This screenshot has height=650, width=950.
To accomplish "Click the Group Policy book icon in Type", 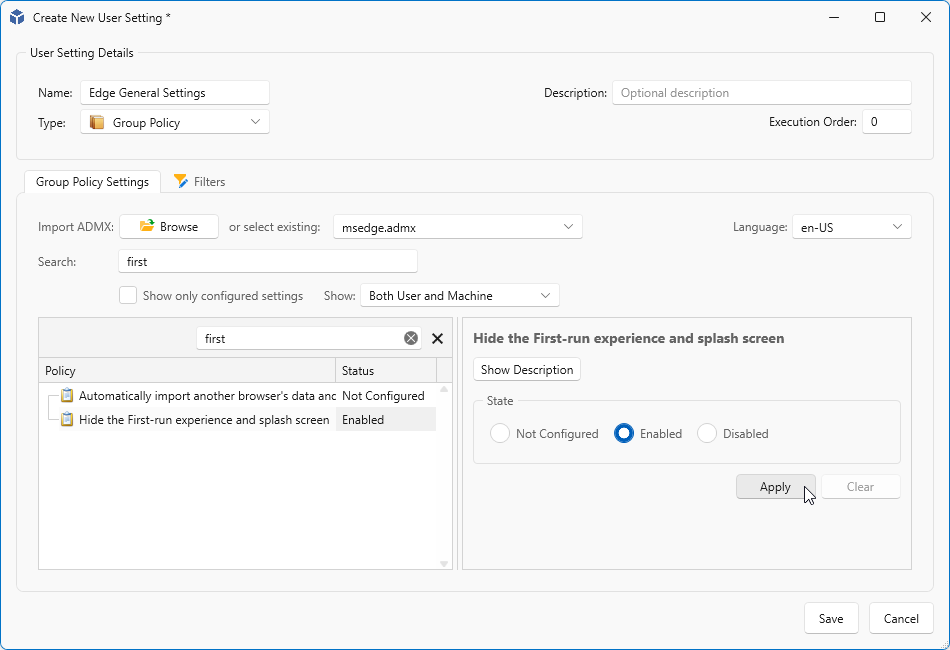I will pyautogui.click(x=97, y=122).
